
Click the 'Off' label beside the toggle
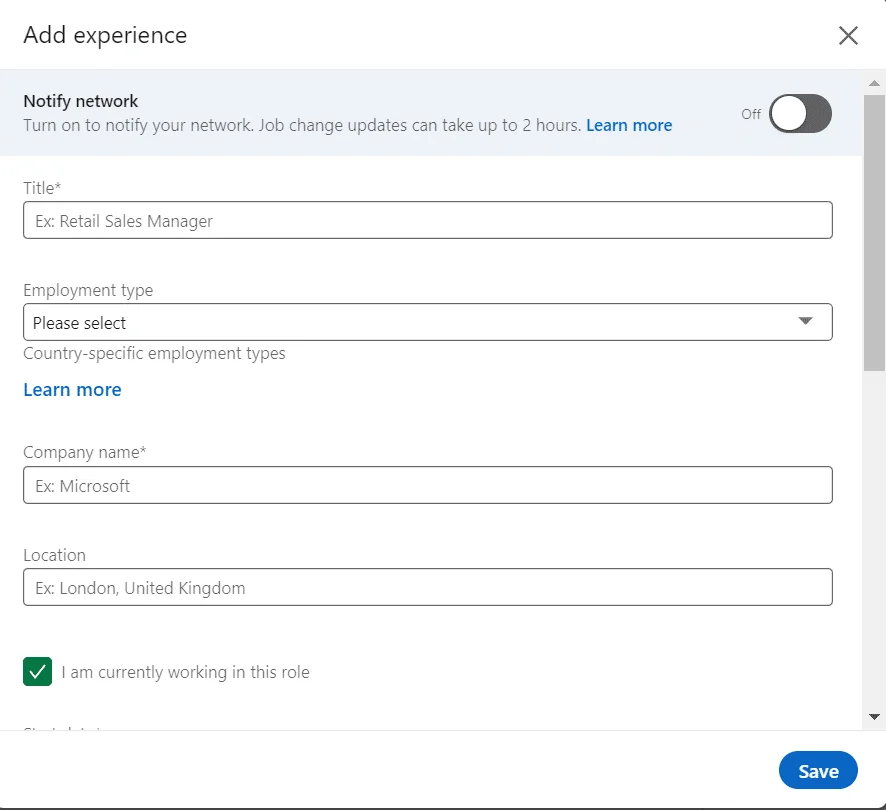pyautogui.click(x=751, y=114)
